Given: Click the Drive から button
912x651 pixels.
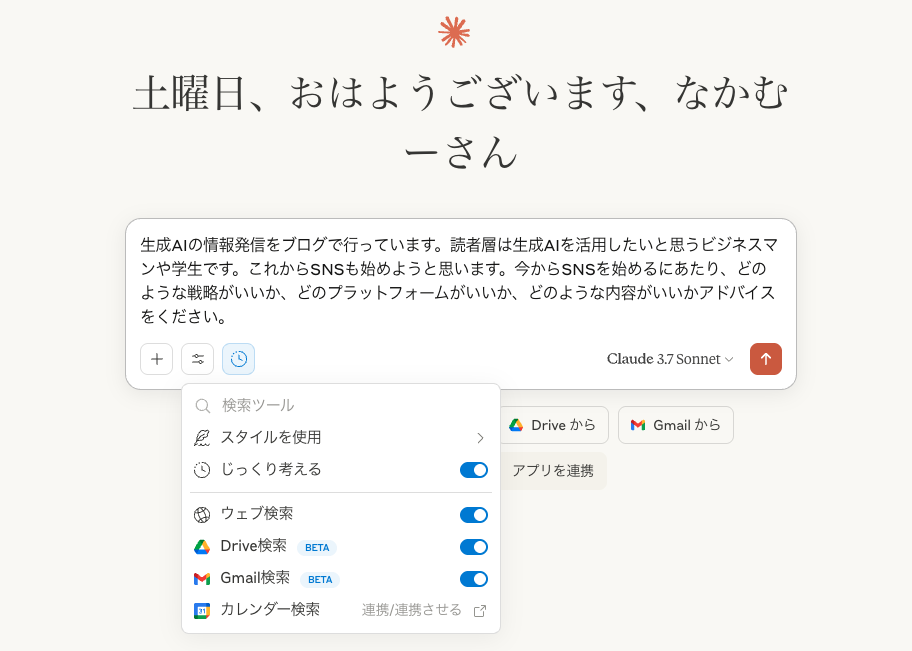Looking at the screenshot, I should [x=554, y=425].
